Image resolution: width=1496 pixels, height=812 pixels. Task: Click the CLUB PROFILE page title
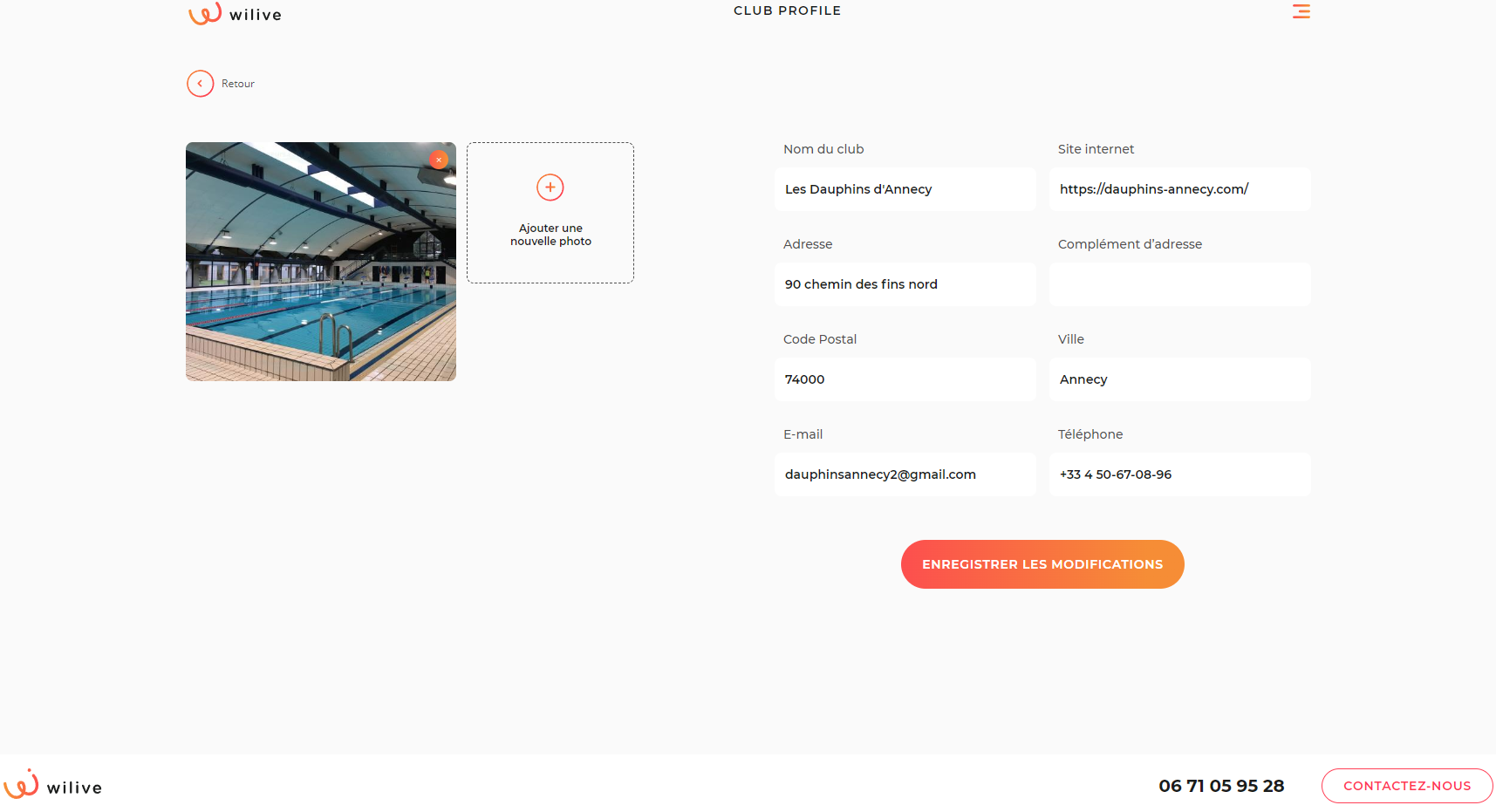(x=787, y=10)
